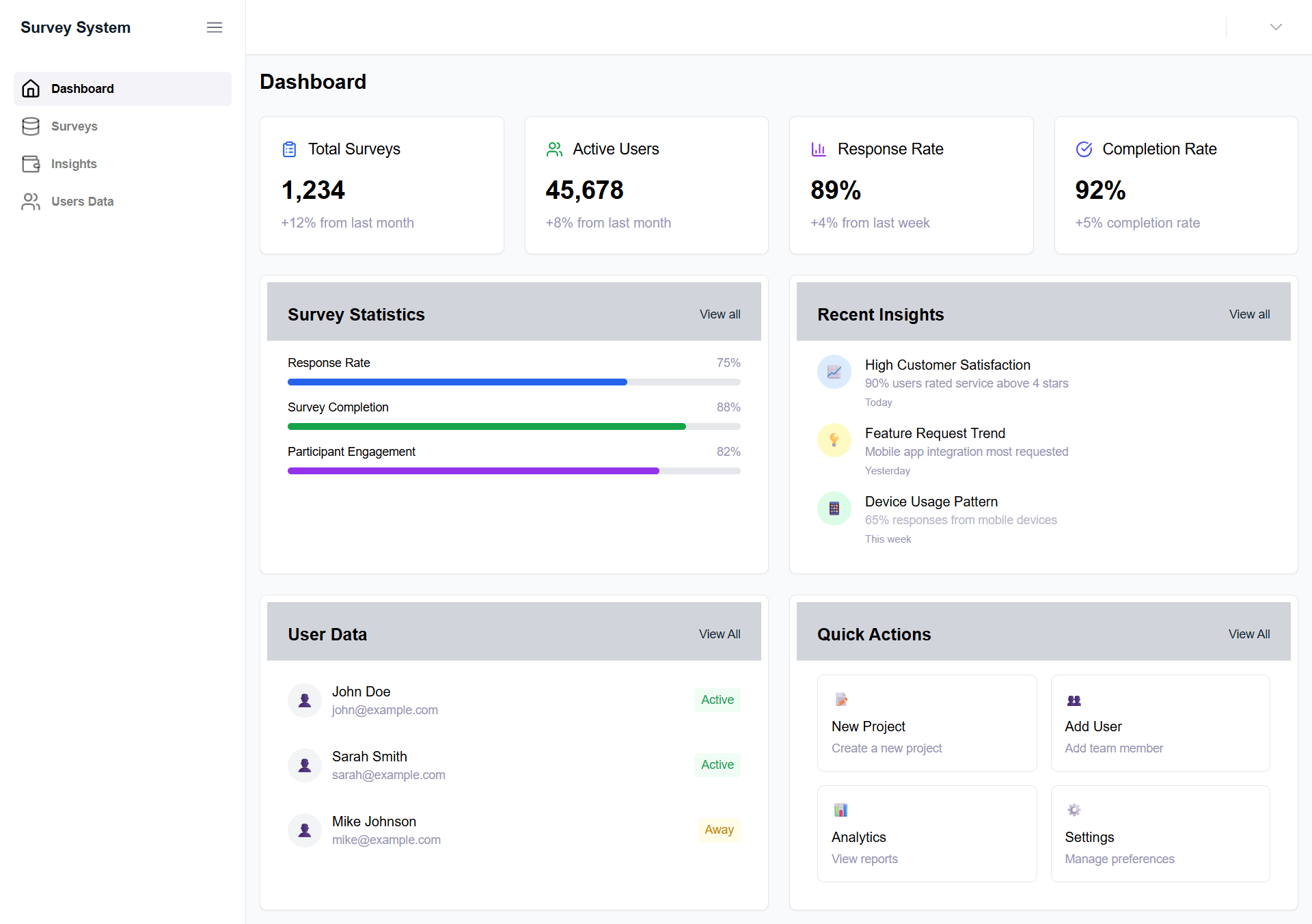Select Users Data in the sidebar
This screenshot has width=1312, height=924.
point(82,202)
